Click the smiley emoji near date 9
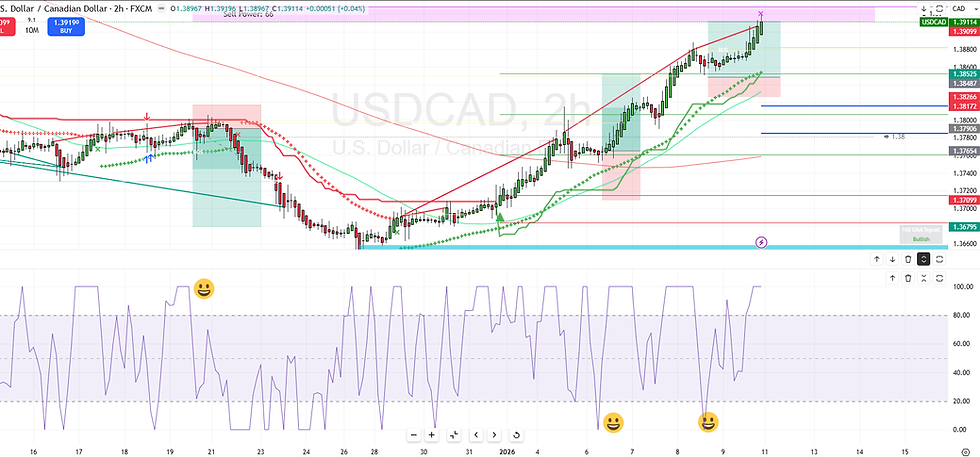This screenshot has width=980, height=457. pyautogui.click(x=708, y=423)
